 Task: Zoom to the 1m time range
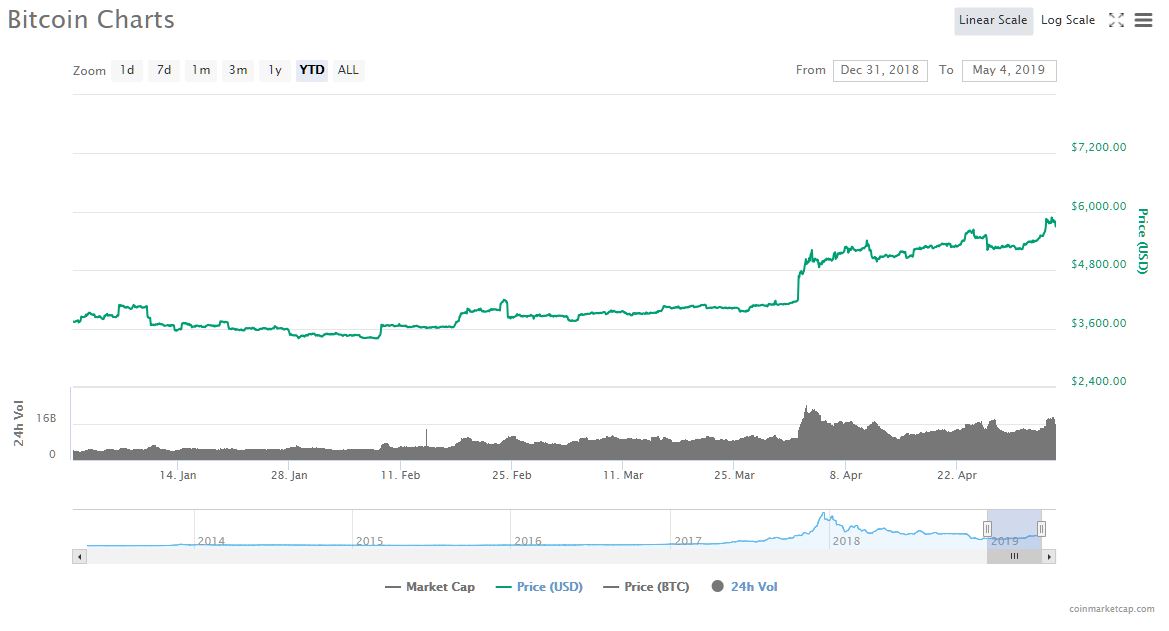click(200, 70)
